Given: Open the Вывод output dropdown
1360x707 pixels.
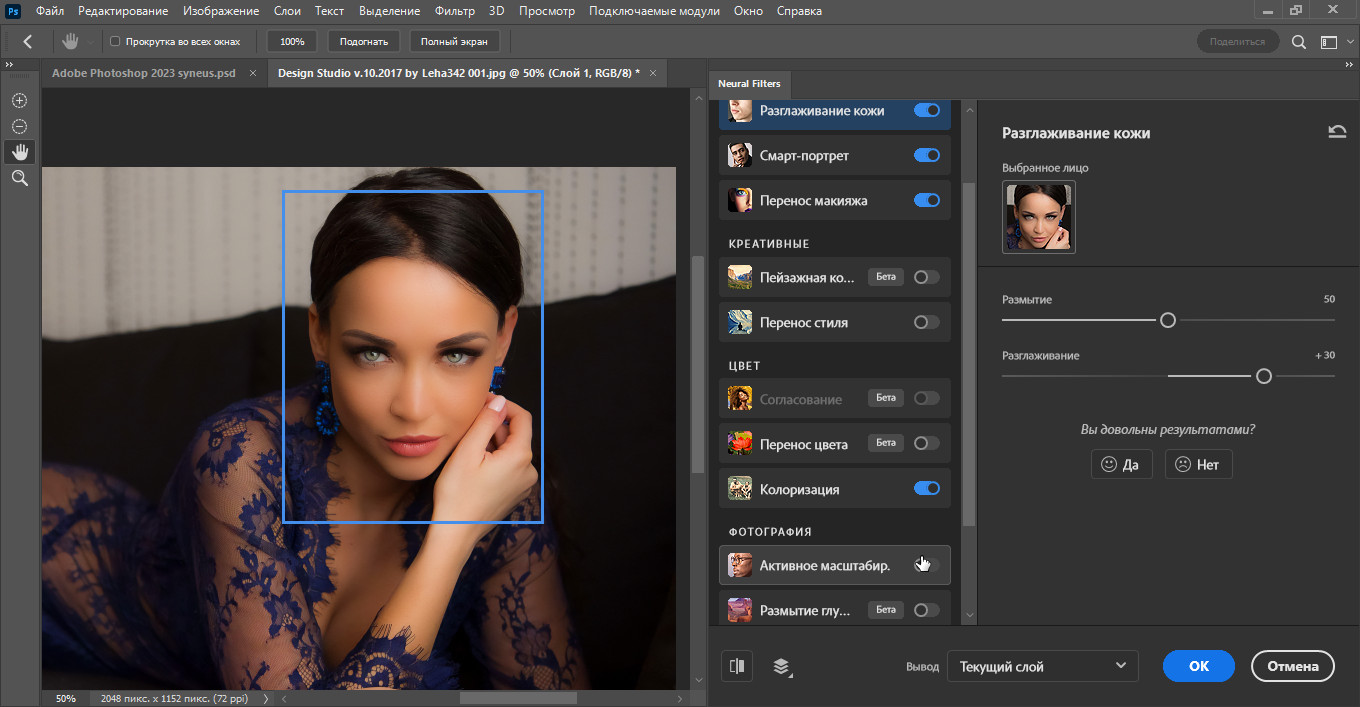Looking at the screenshot, I should 1041,666.
